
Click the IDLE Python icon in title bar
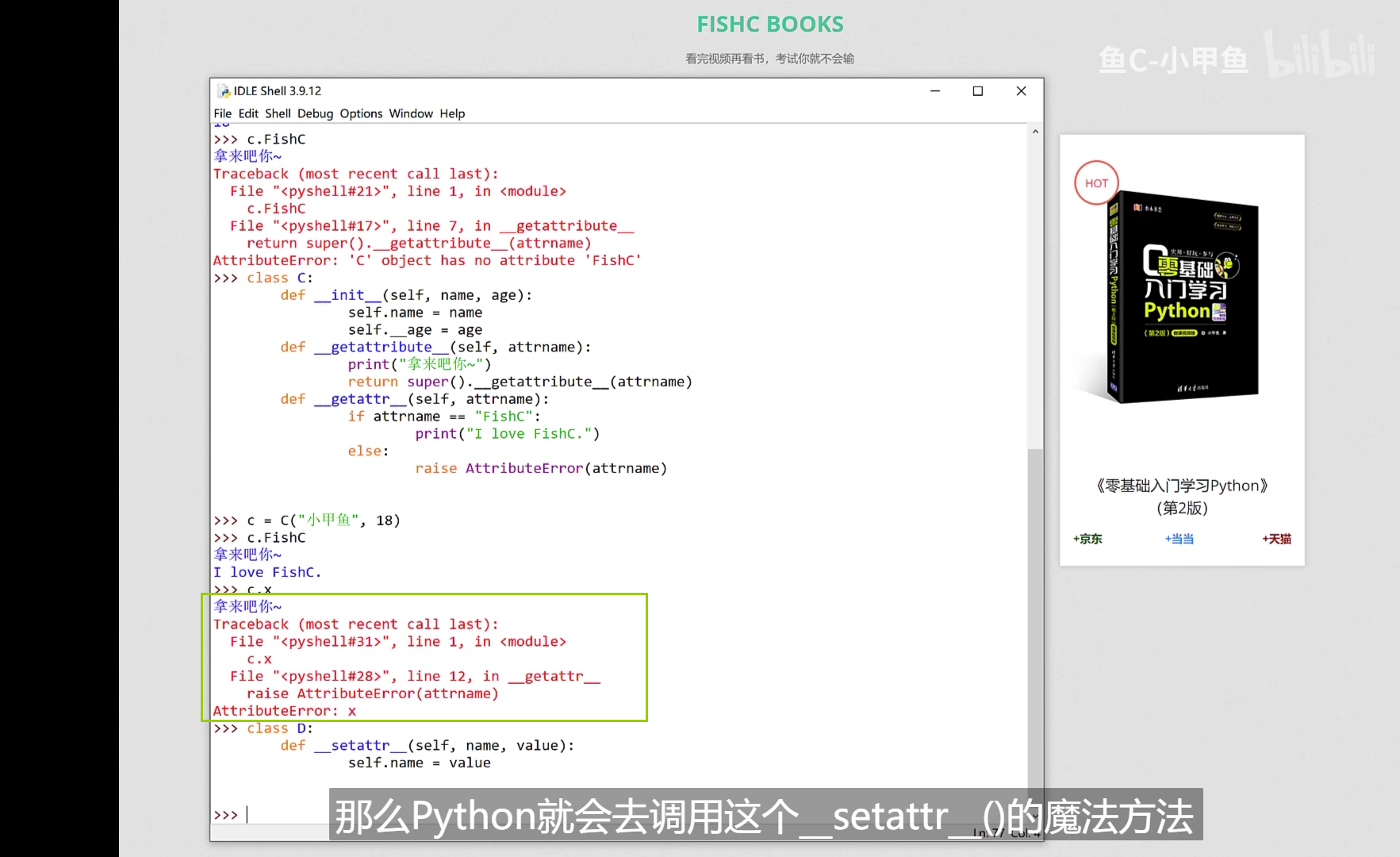coord(224,91)
